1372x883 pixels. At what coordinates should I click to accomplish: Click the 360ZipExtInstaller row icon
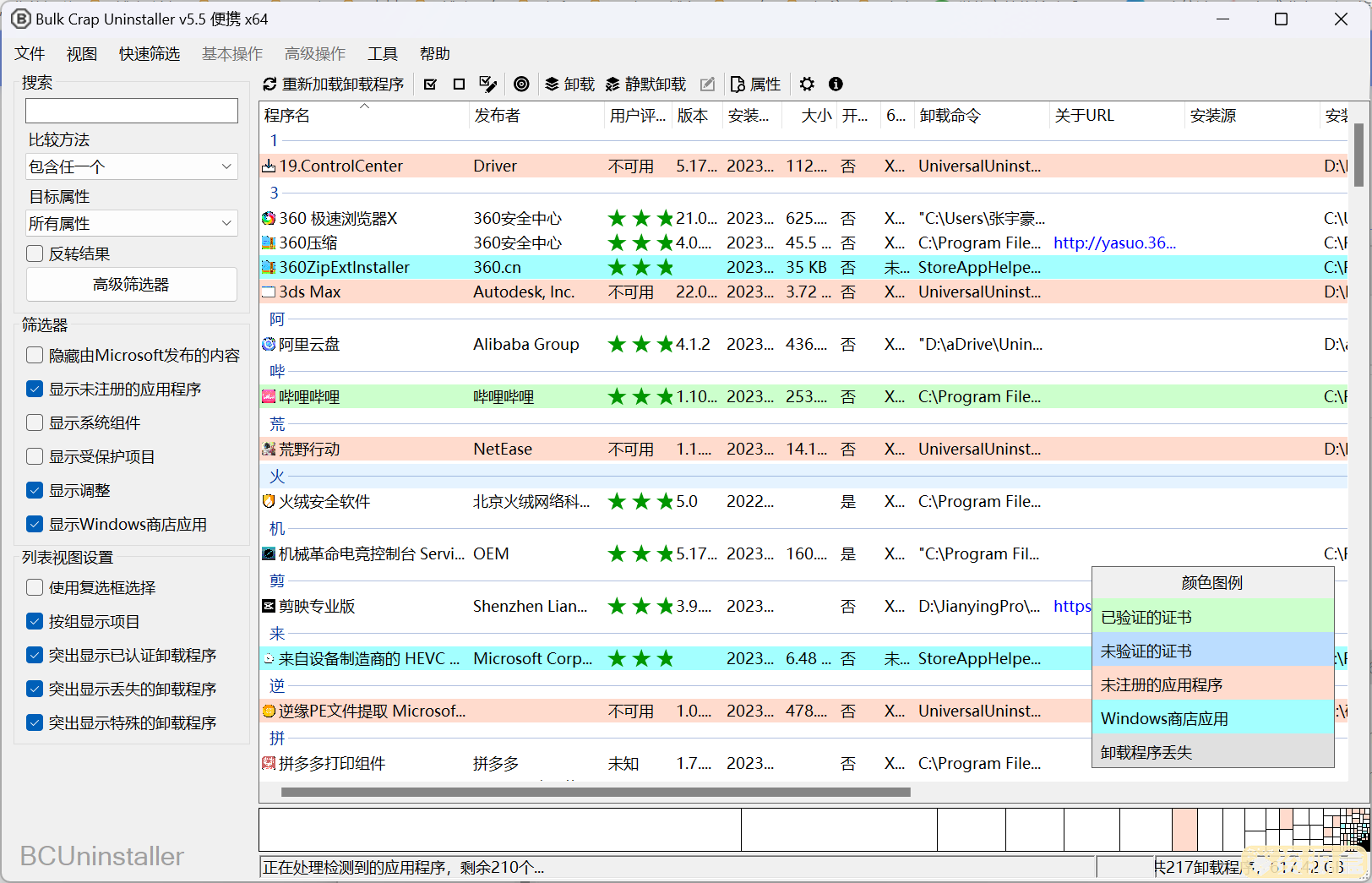[x=269, y=268]
